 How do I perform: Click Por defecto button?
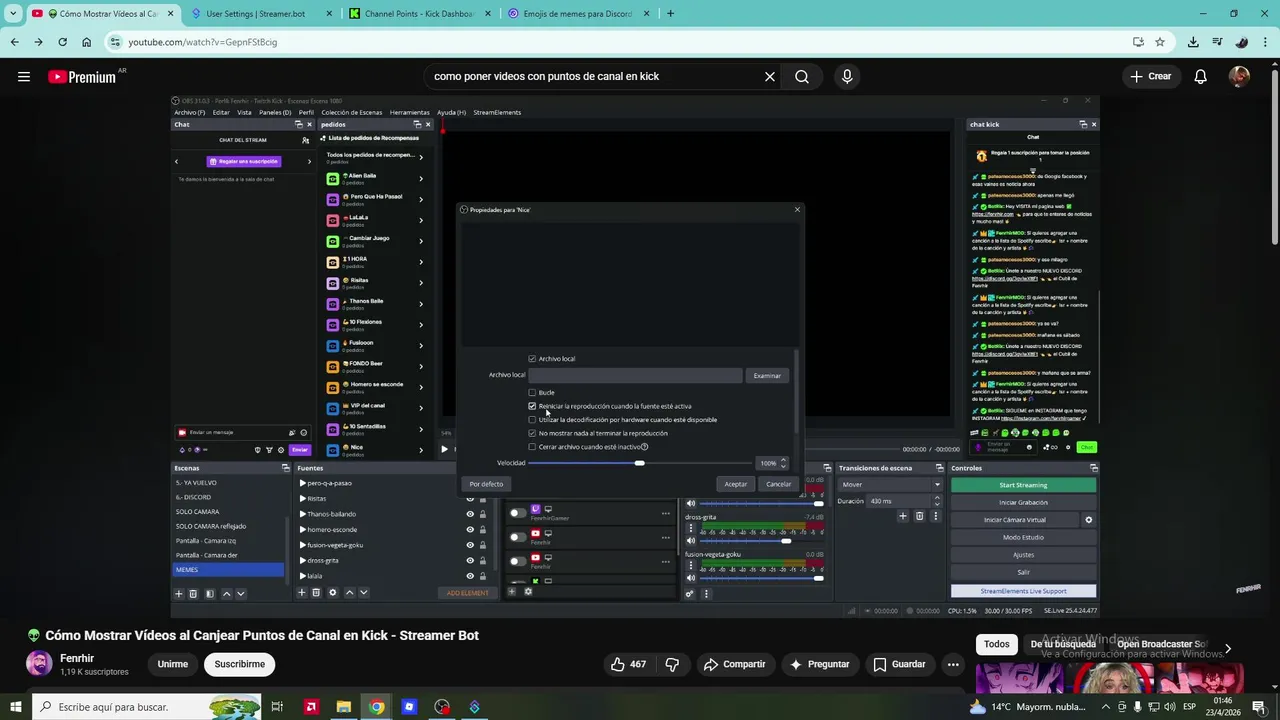coord(486,484)
